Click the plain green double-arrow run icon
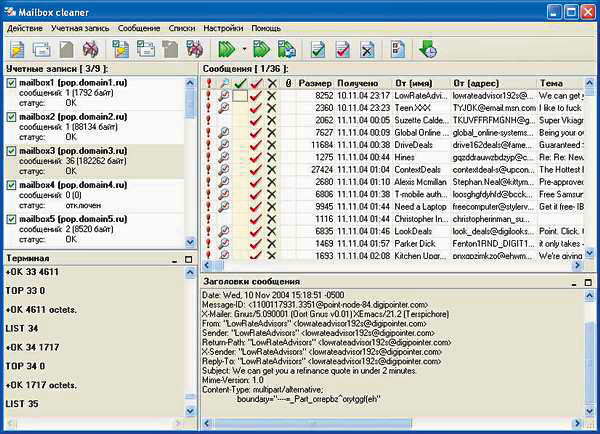 click(227, 49)
